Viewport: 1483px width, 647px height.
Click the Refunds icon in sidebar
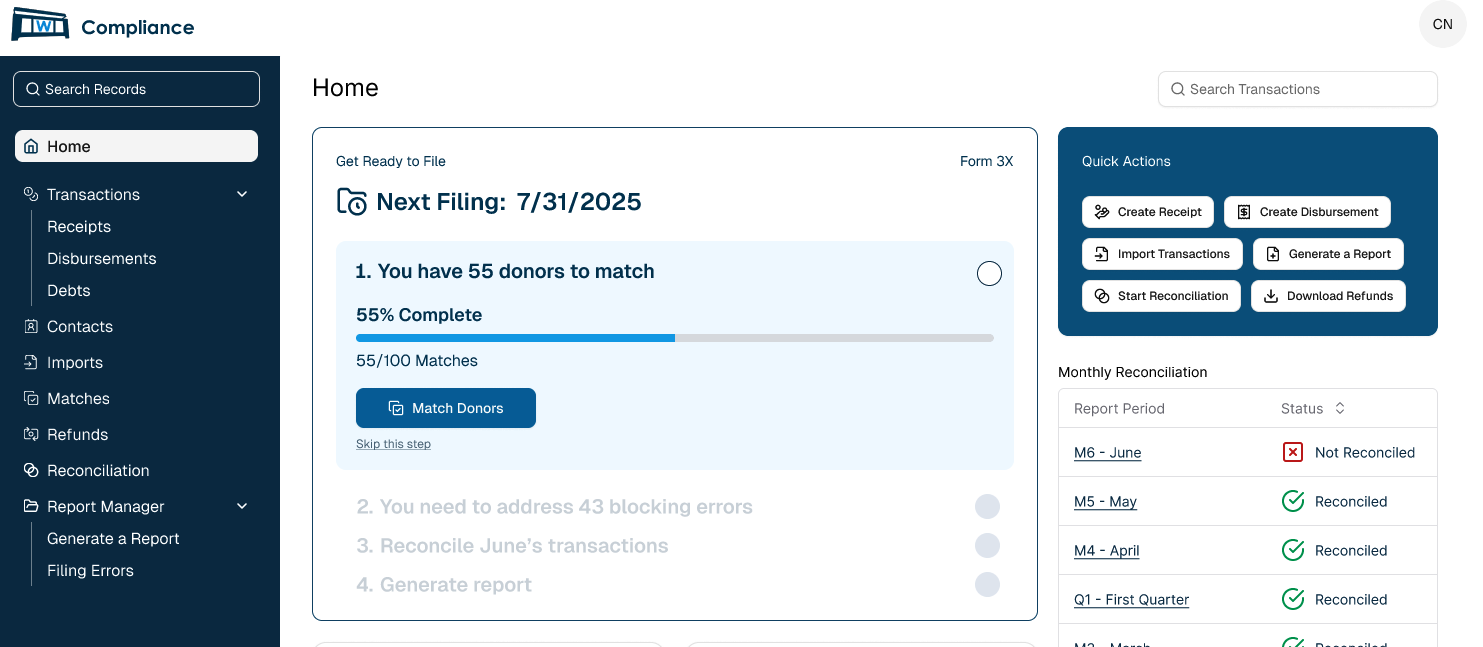click(x=31, y=434)
